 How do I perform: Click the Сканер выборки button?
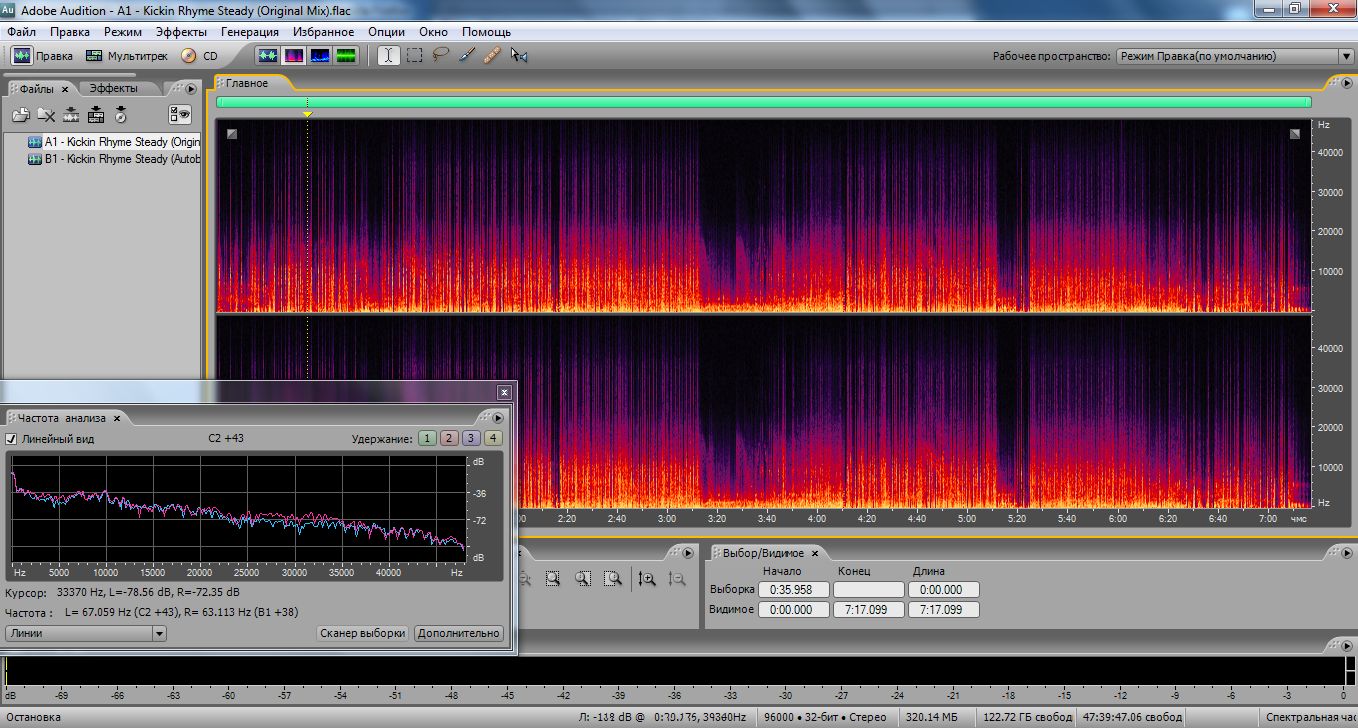(x=363, y=633)
